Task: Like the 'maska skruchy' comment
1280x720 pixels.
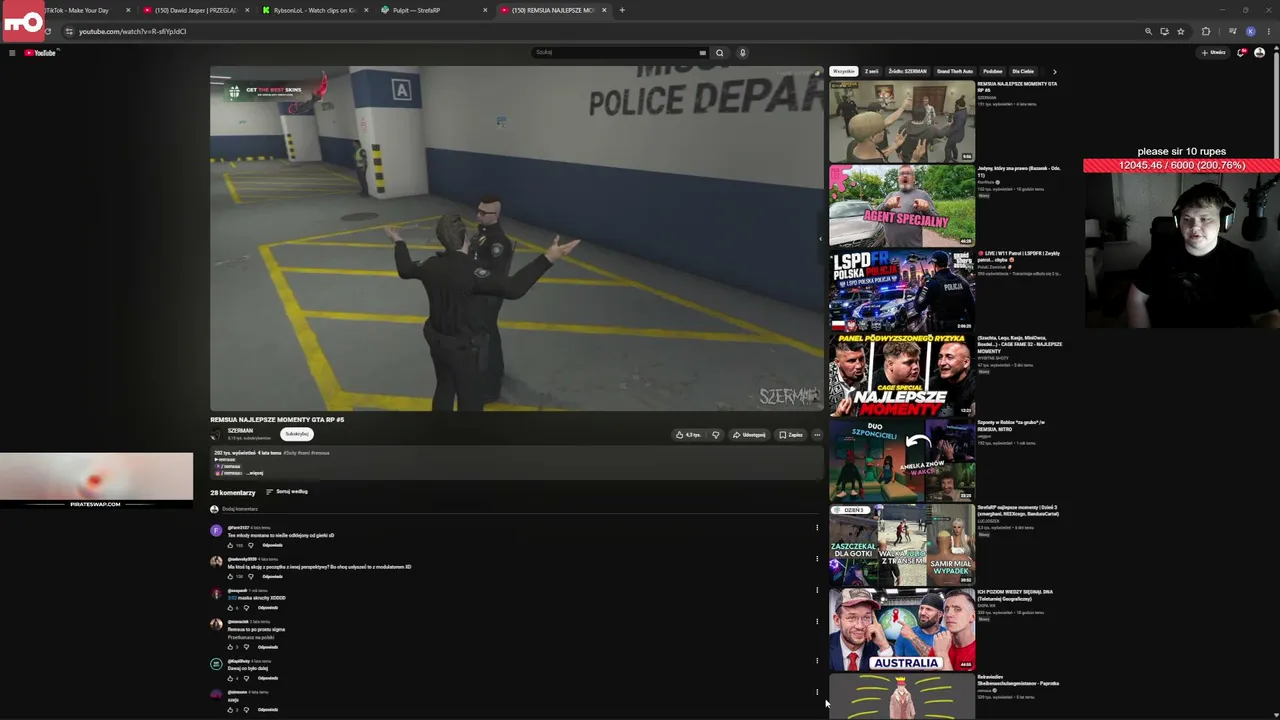Action: (230, 607)
